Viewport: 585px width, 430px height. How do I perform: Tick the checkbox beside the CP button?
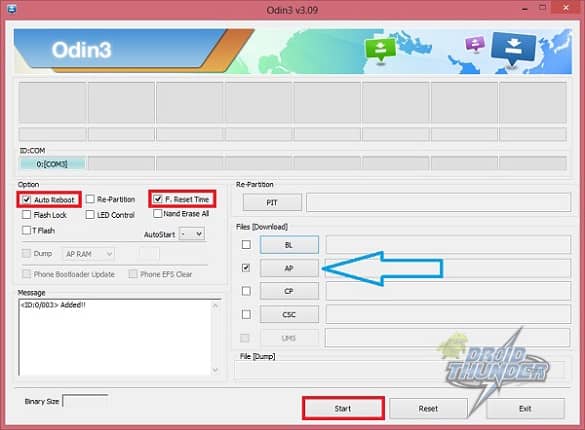(x=246, y=291)
